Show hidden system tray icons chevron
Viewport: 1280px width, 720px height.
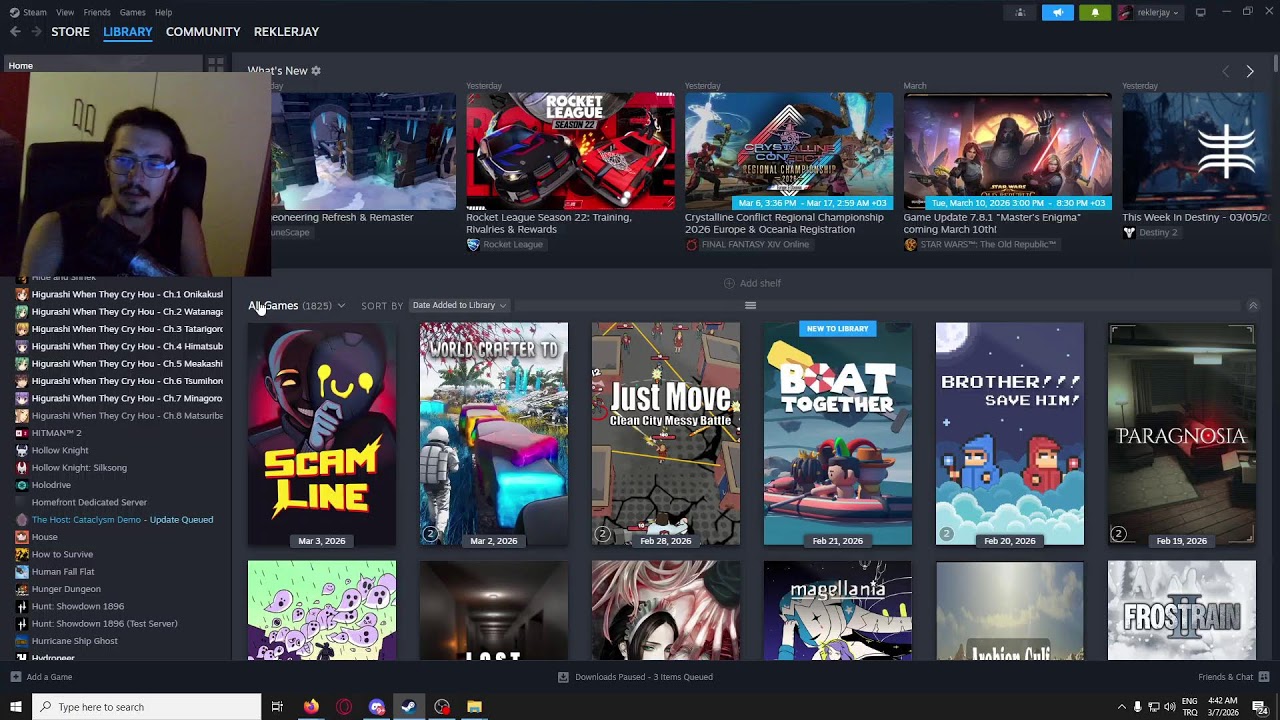pyautogui.click(x=1121, y=707)
